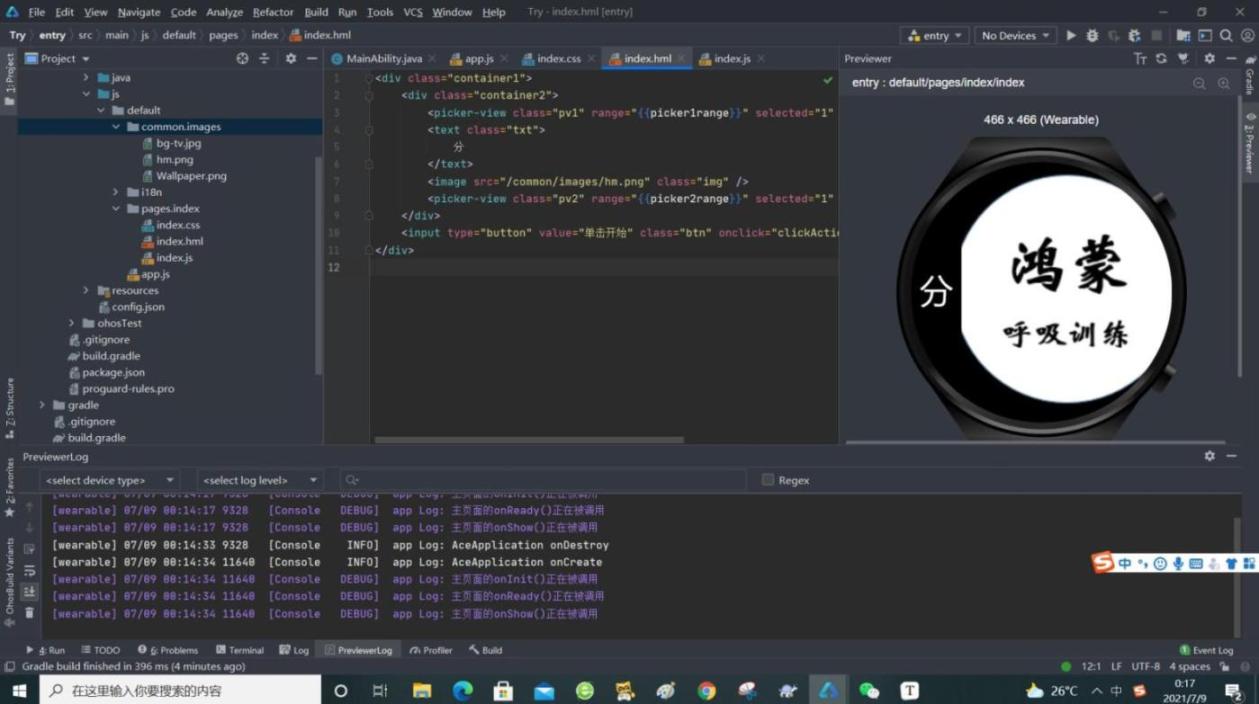Image resolution: width=1259 pixels, height=704 pixels.
Task: Click the Previewer zoom out magnifier
Action: [1199, 84]
